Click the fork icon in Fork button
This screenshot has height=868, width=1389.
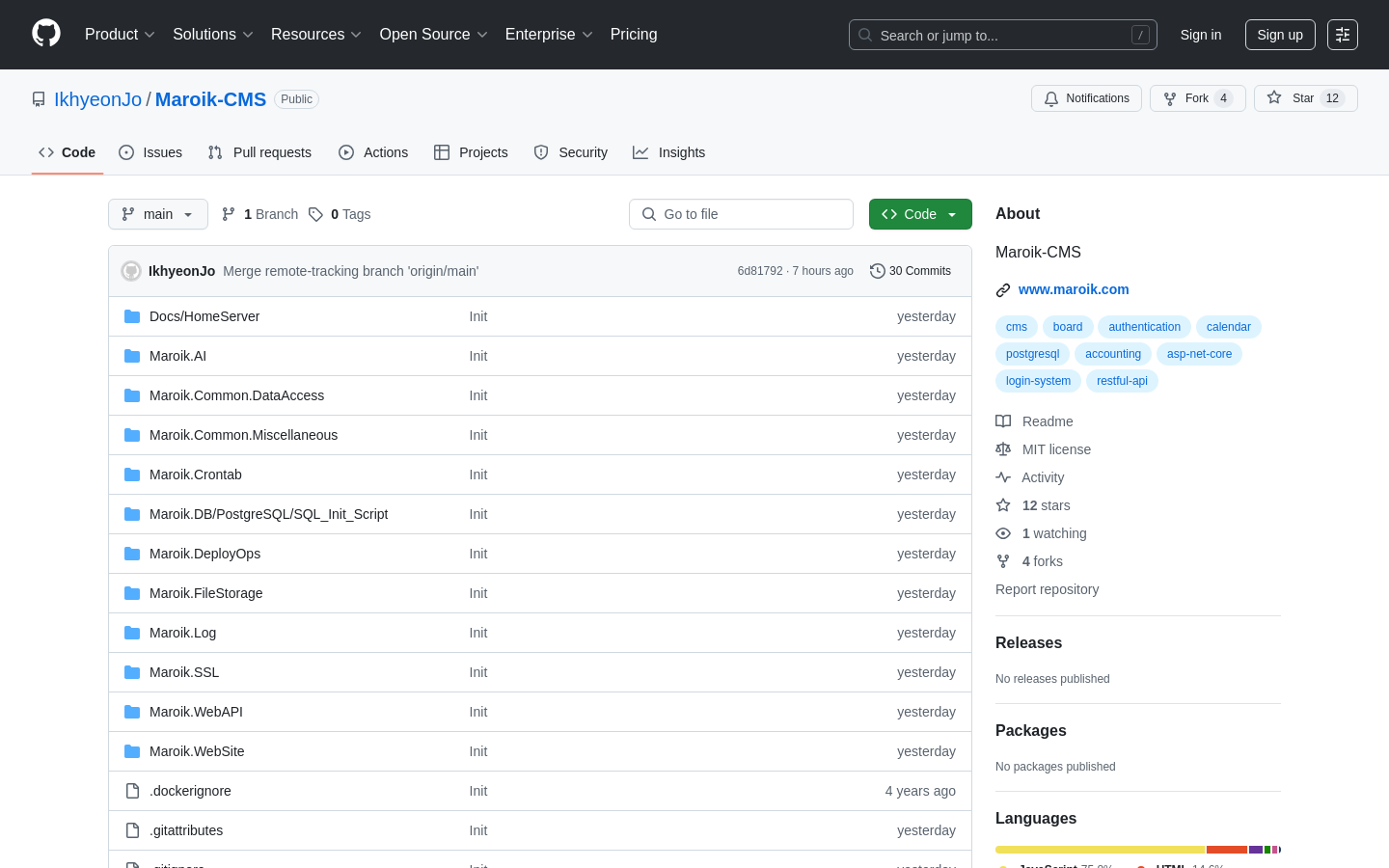(x=1170, y=98)
